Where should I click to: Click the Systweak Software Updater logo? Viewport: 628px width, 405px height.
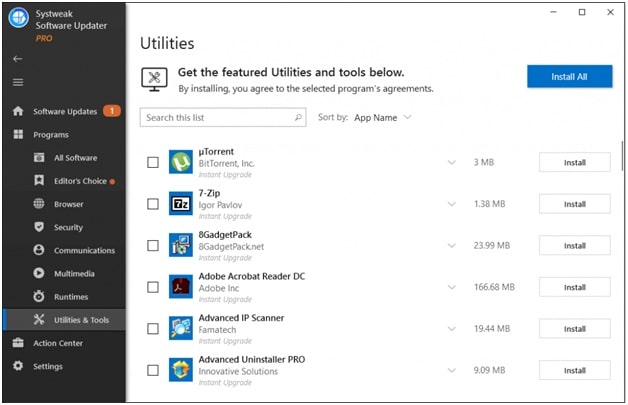click(x=18, y=18)
